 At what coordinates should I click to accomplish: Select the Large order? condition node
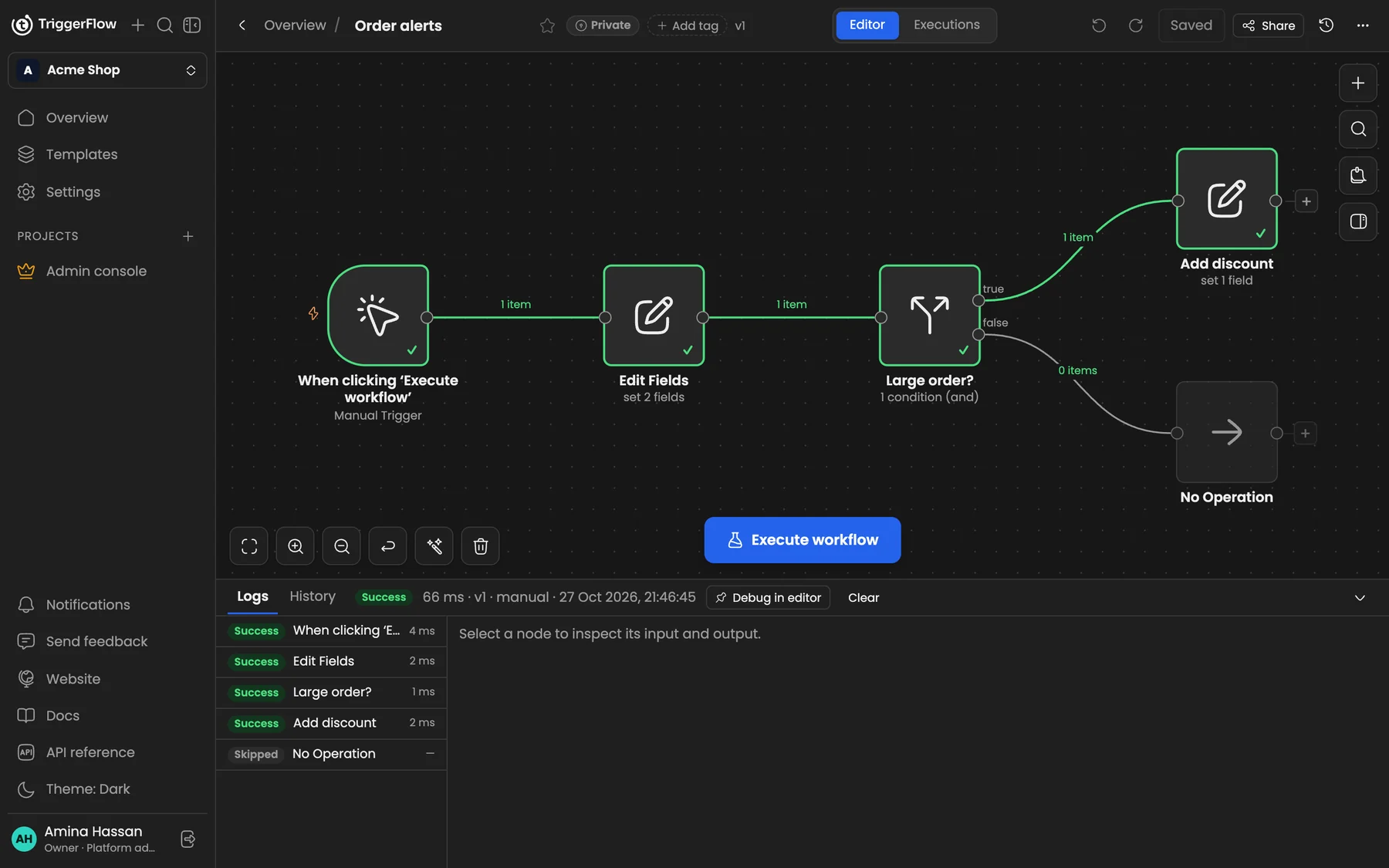930,316
